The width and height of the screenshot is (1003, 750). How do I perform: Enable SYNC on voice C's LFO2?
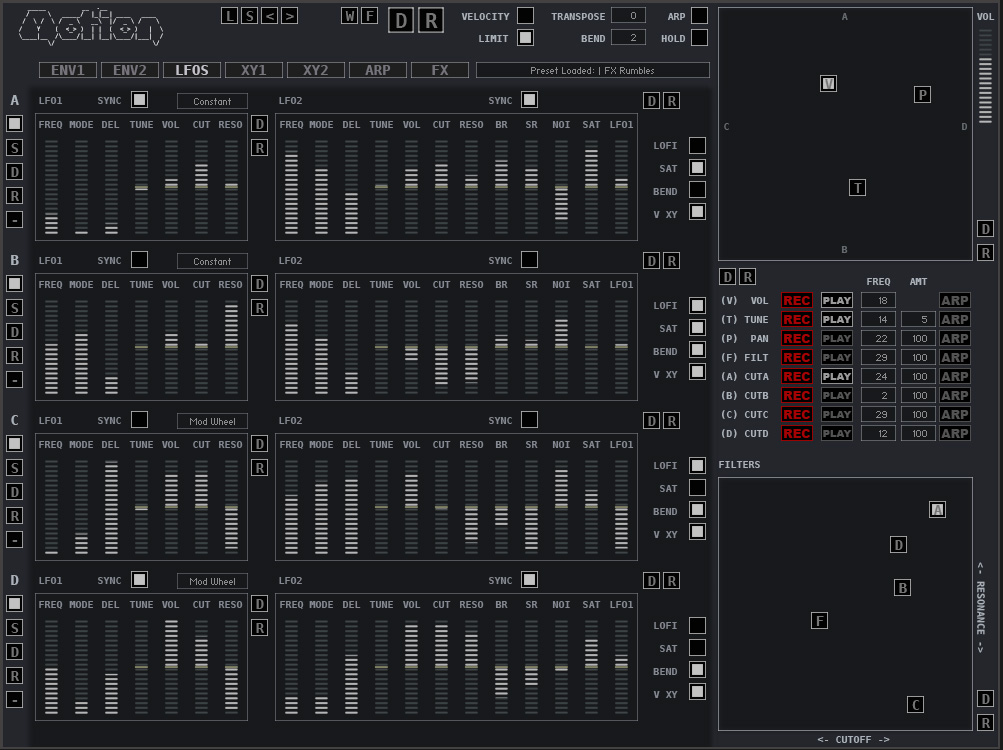point(529,420)
